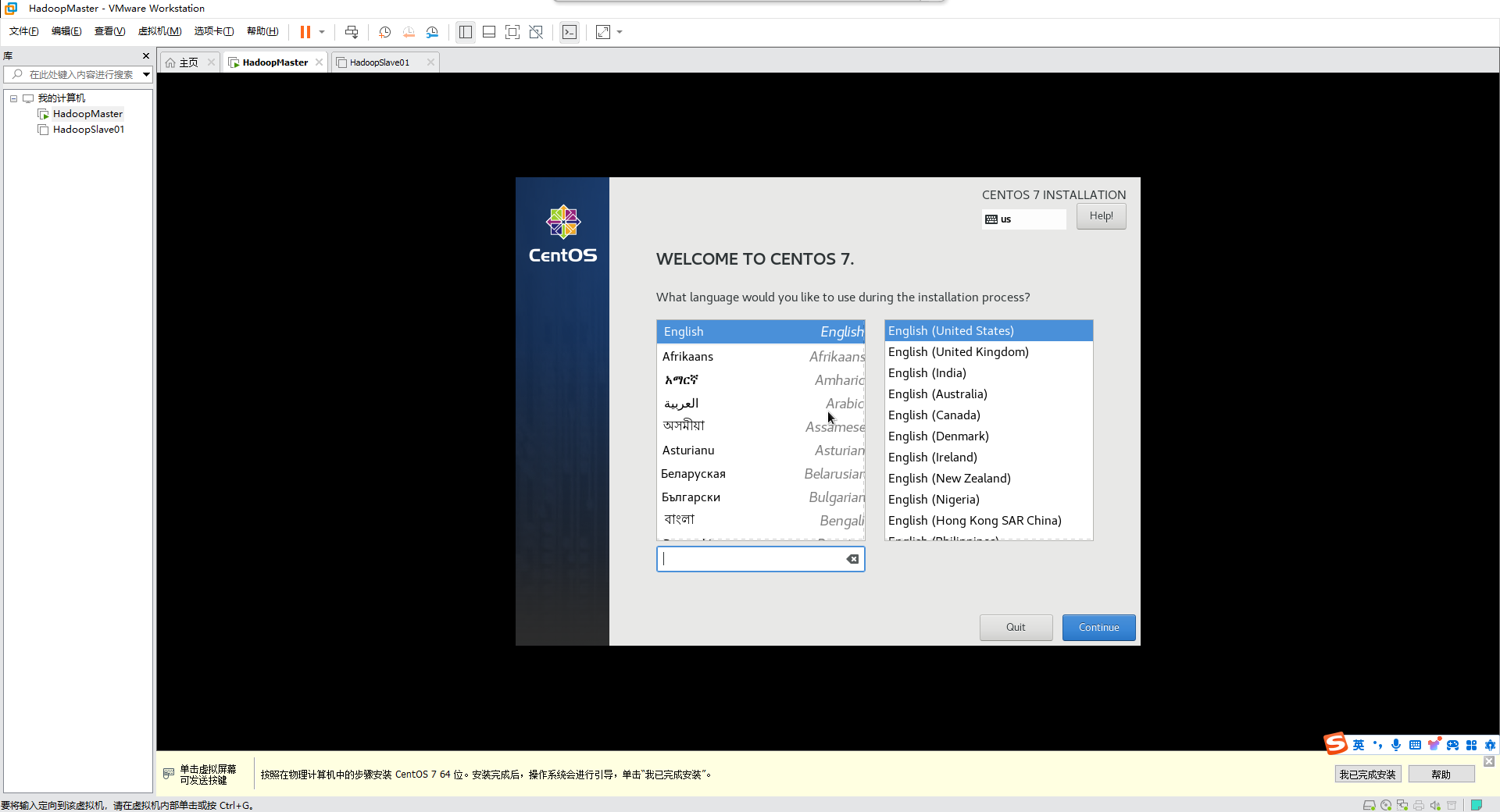Choose English (Hong Kong SAR China) locale

pyautogui.click(x=988, y=521)
